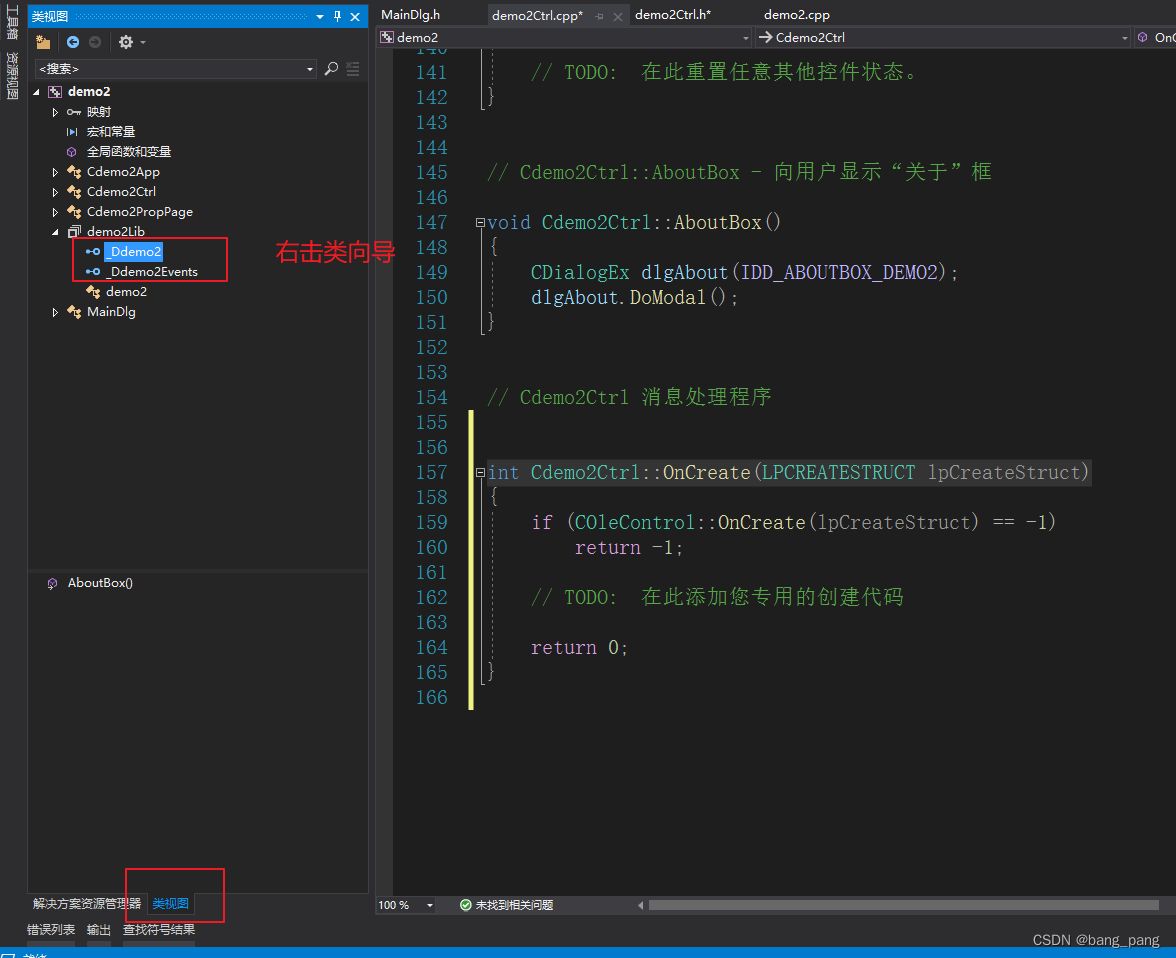This screenshot has height=958, width=1176.
Task: Open the 错误列表 panel
Action: [50, 929]
